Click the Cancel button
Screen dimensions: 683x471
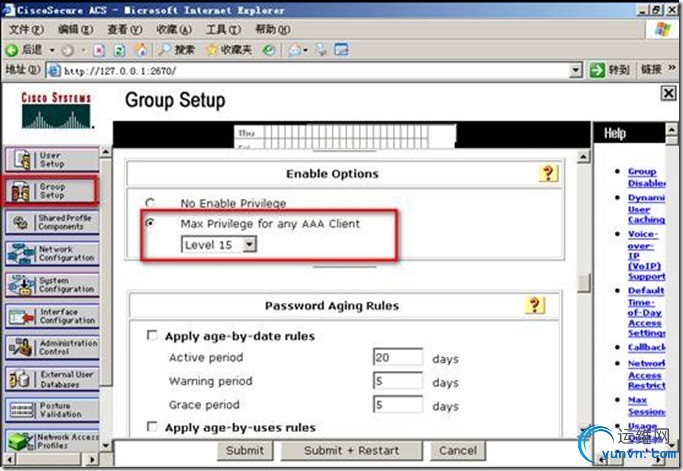[x=457, y=451]
